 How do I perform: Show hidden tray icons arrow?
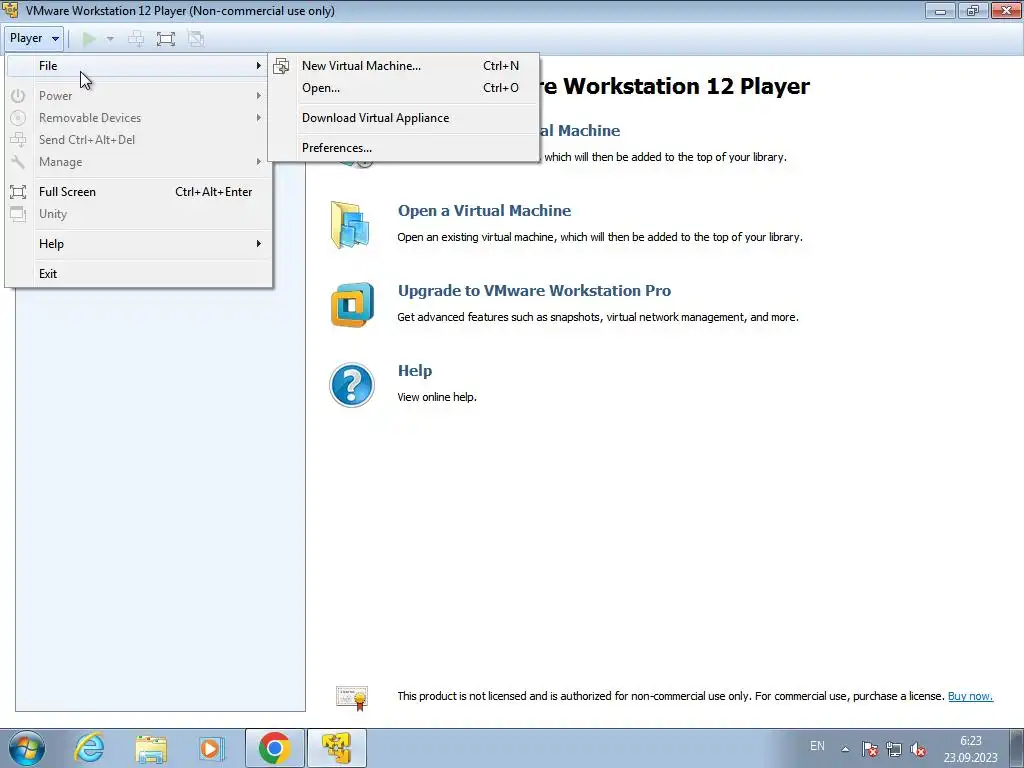point(845,749)
